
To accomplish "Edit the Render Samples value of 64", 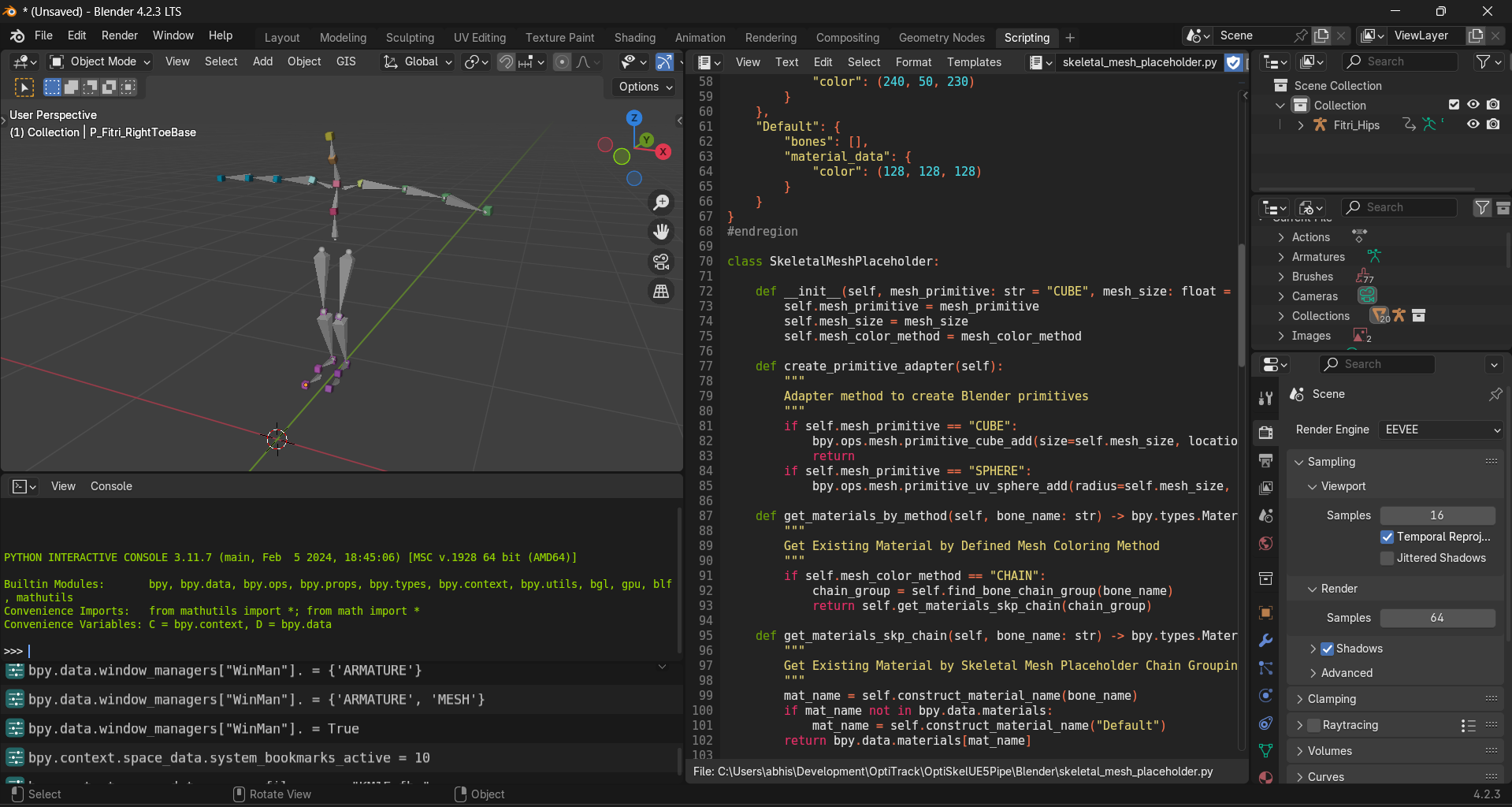I will click(x=1437, y=618).
